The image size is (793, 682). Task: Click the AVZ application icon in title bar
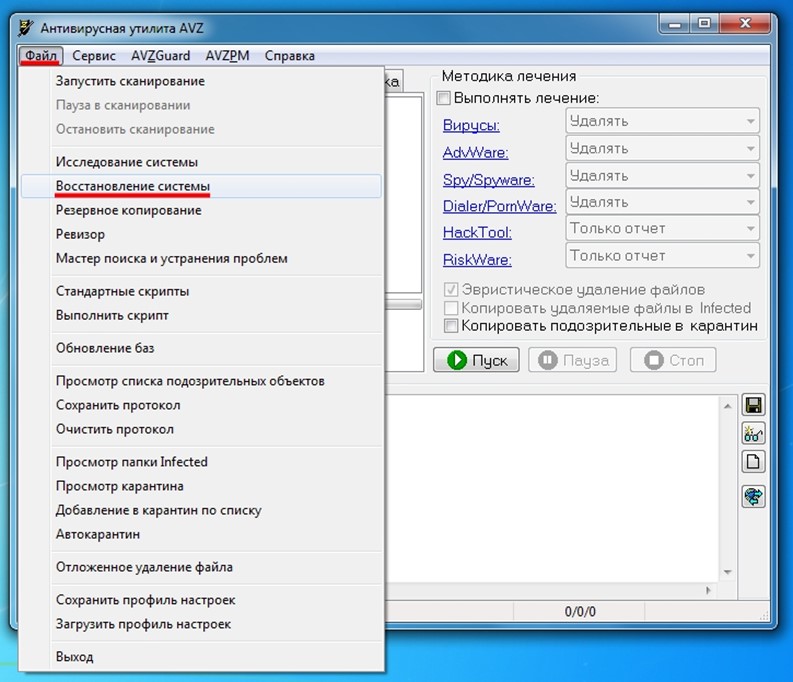tap(26, 28)
